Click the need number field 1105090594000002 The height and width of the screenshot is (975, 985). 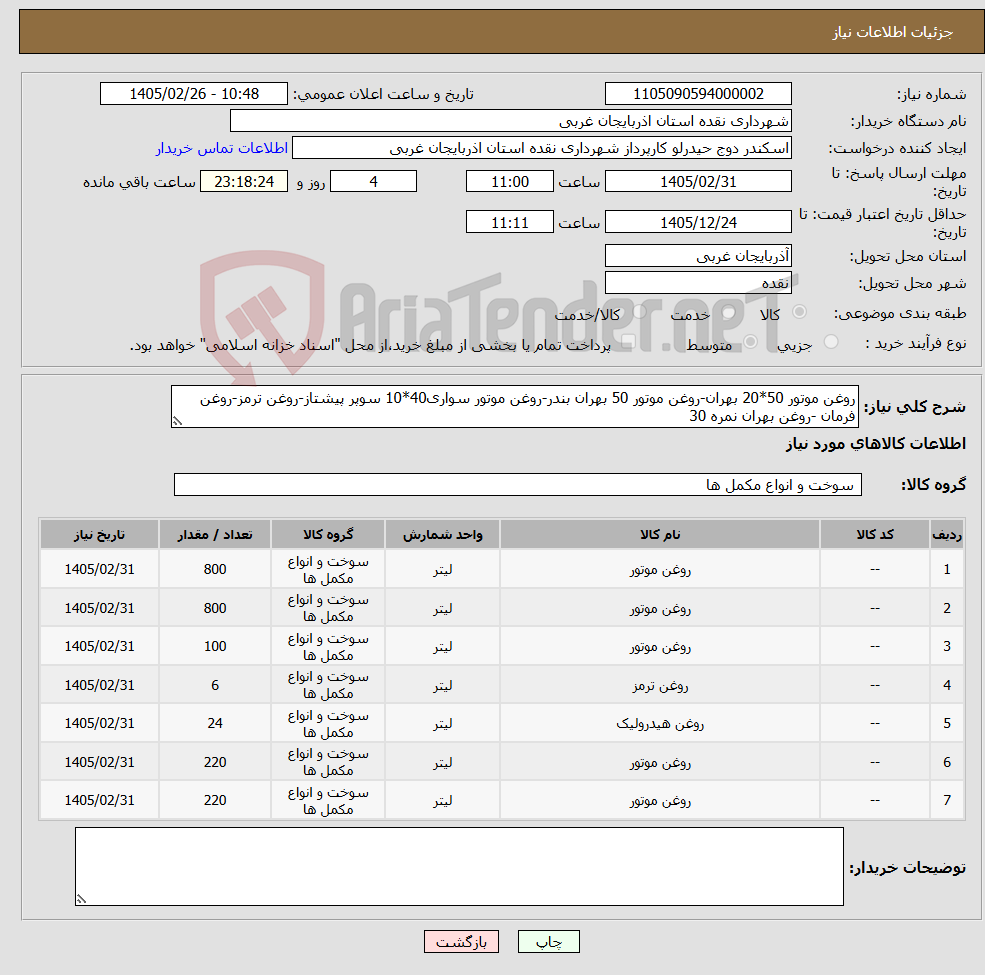(x=698, y=94)
